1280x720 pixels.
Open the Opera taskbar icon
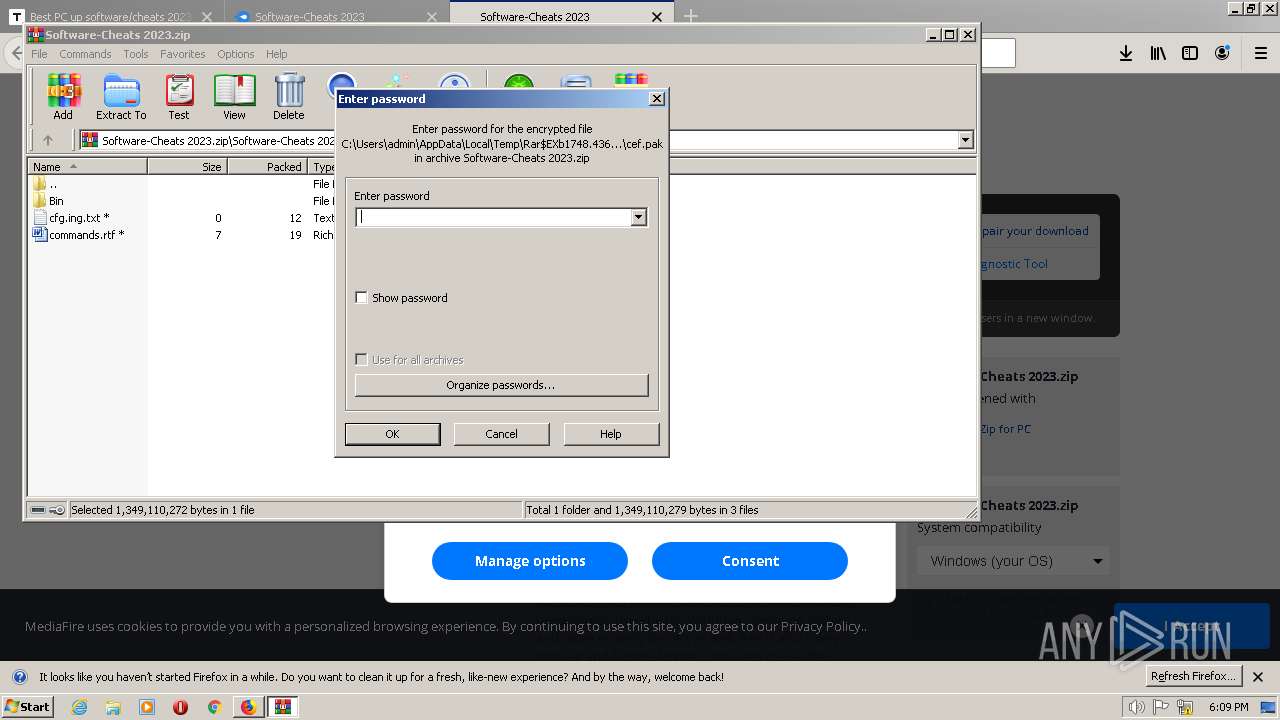click(180, 707)
